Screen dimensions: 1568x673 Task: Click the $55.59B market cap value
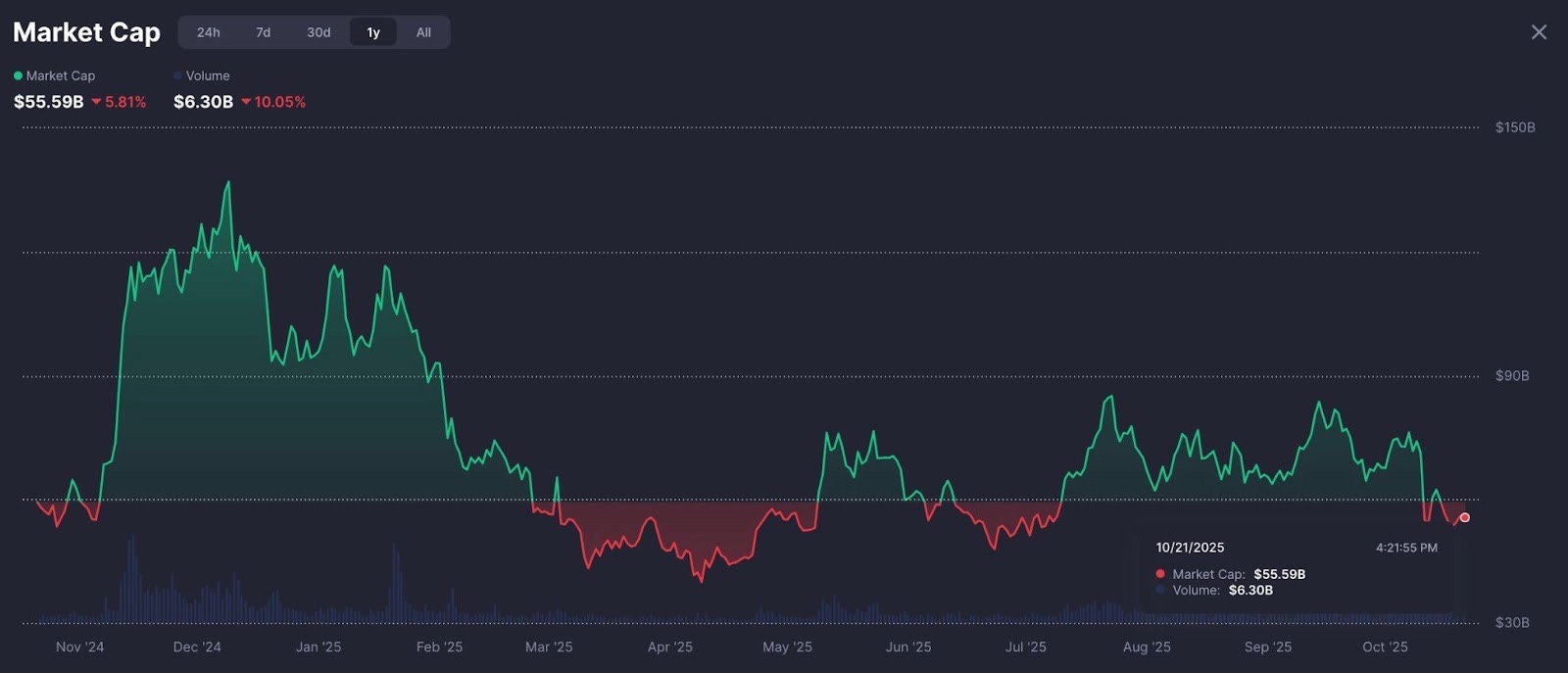point(48,102)
